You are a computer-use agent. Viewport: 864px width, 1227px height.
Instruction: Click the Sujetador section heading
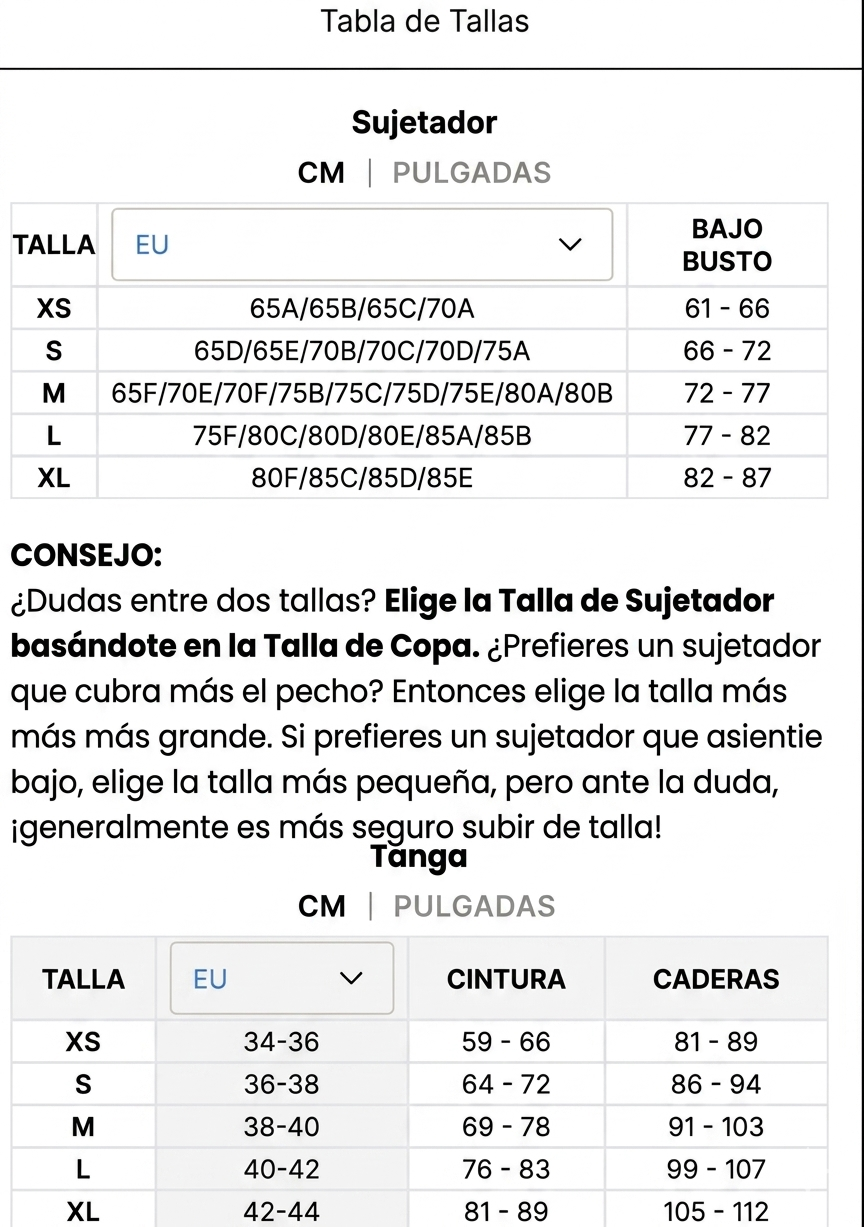424,123
